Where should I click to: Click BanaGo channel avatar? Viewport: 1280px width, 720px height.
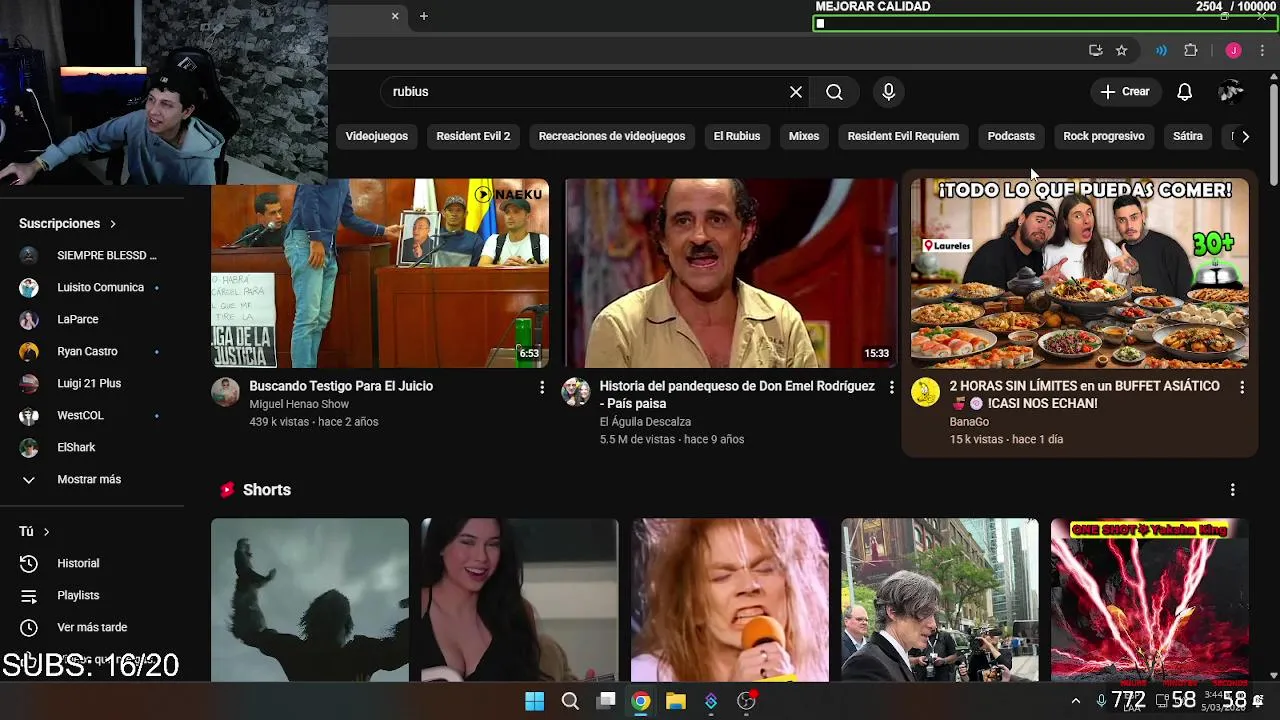pyautogui.click(x=925, y=392)
